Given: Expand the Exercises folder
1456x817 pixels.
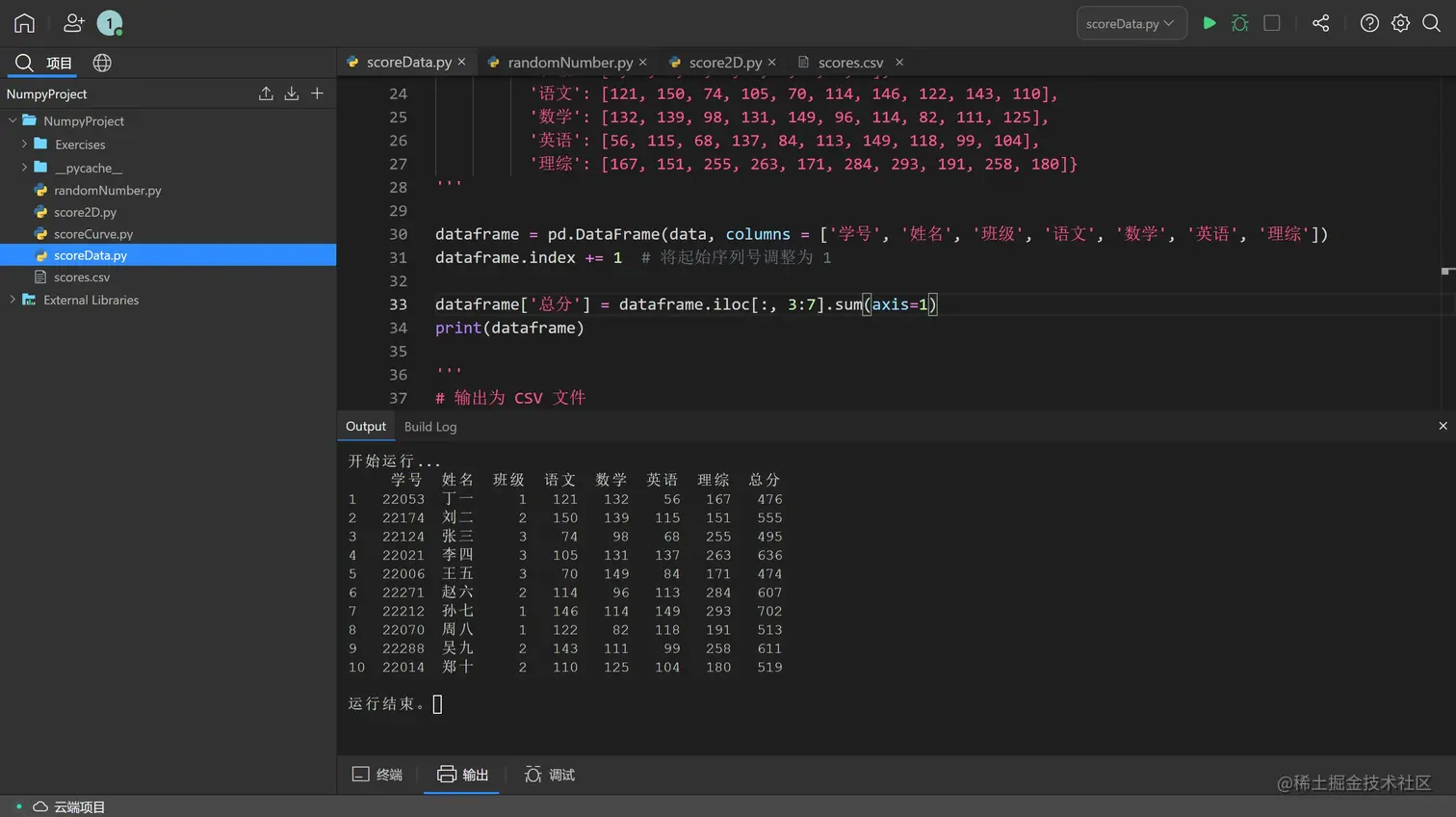Looking at the screenshot, I should (x=24, y=144).
